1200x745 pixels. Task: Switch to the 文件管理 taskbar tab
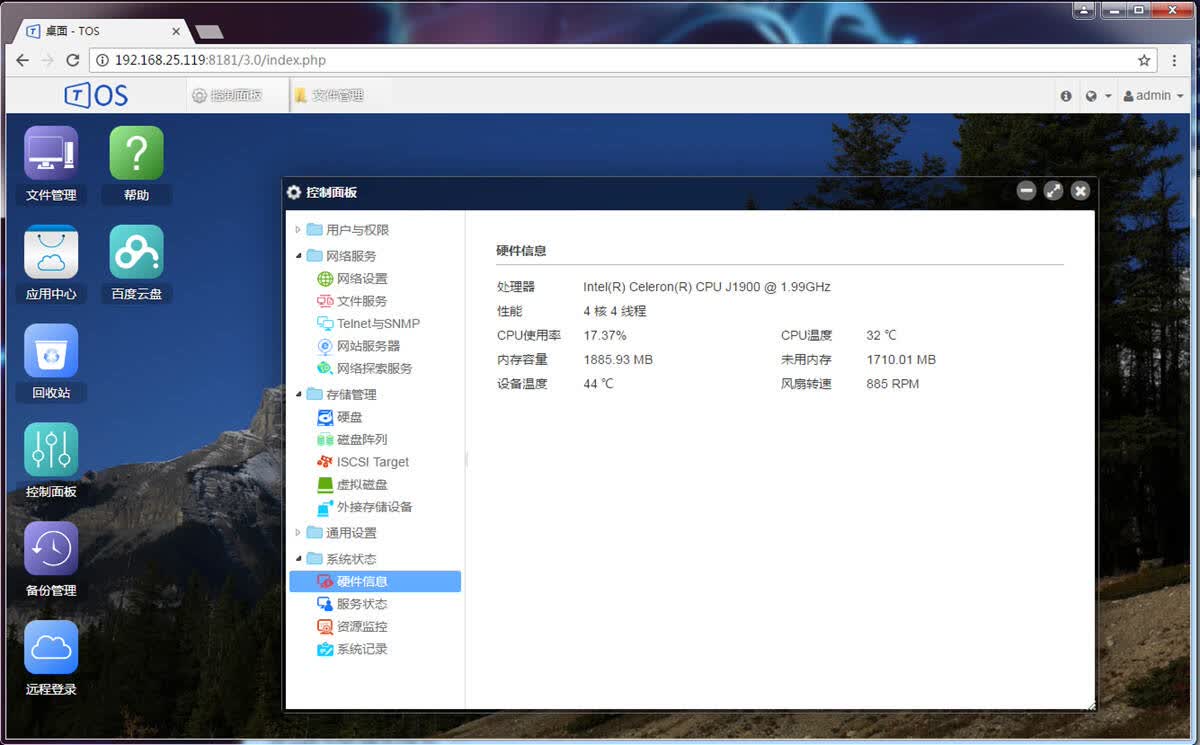point(329,96)
